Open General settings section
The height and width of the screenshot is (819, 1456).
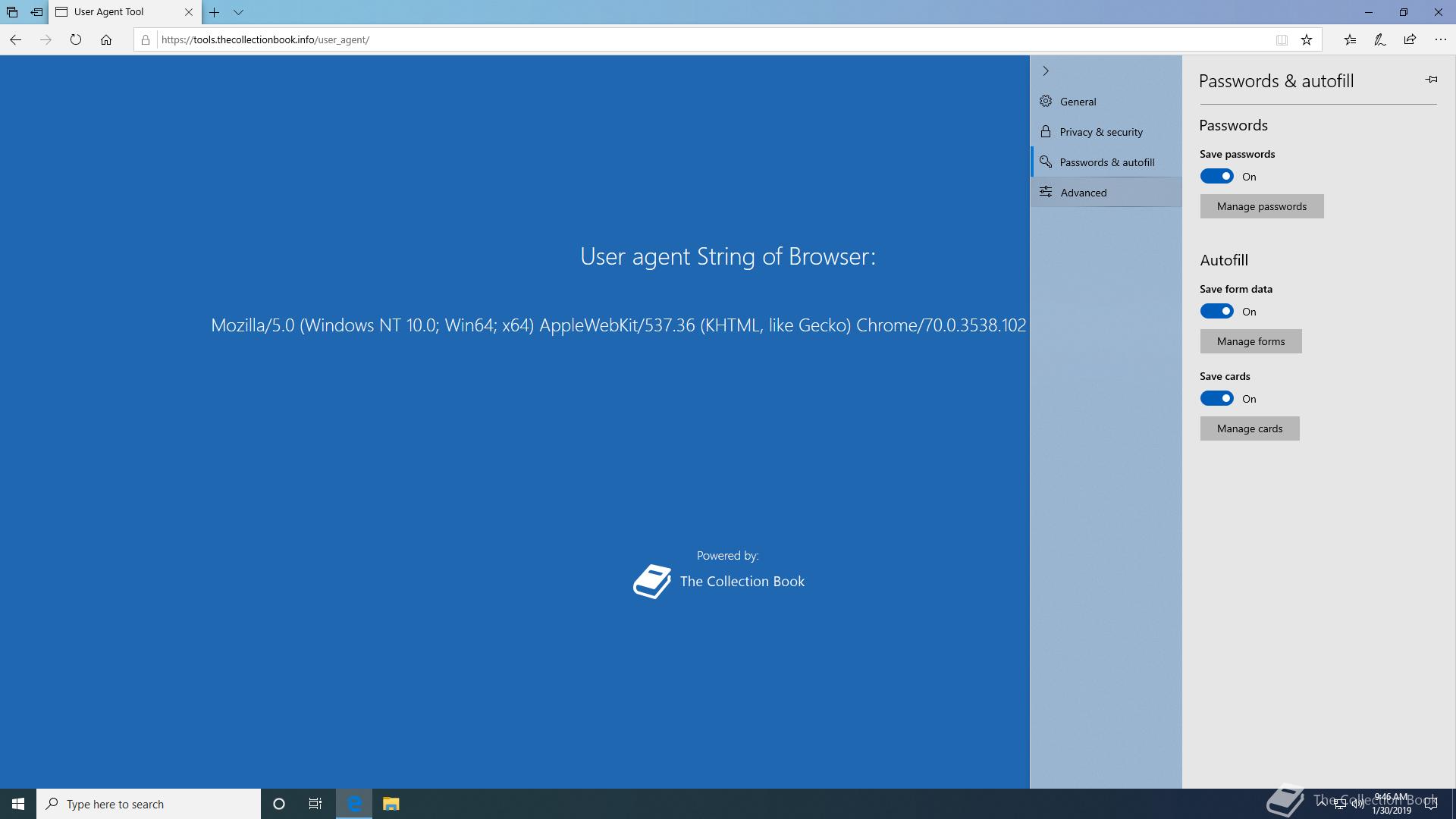[1106, 102]
